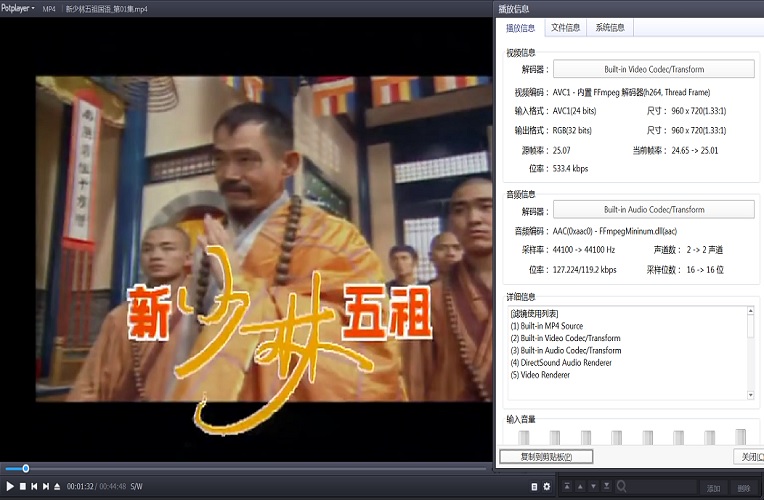This screenshot has width=764, height=500.
Task: Move playlist item to bottom
Action: (607, 486)
